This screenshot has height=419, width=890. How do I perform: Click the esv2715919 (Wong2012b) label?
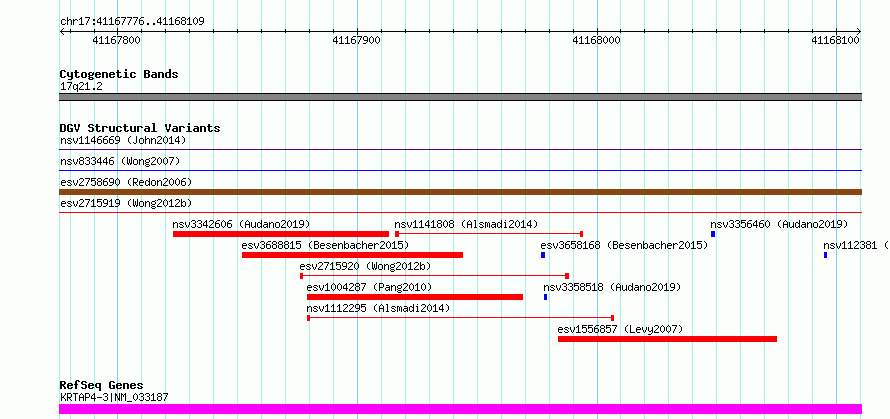point(126,203)
